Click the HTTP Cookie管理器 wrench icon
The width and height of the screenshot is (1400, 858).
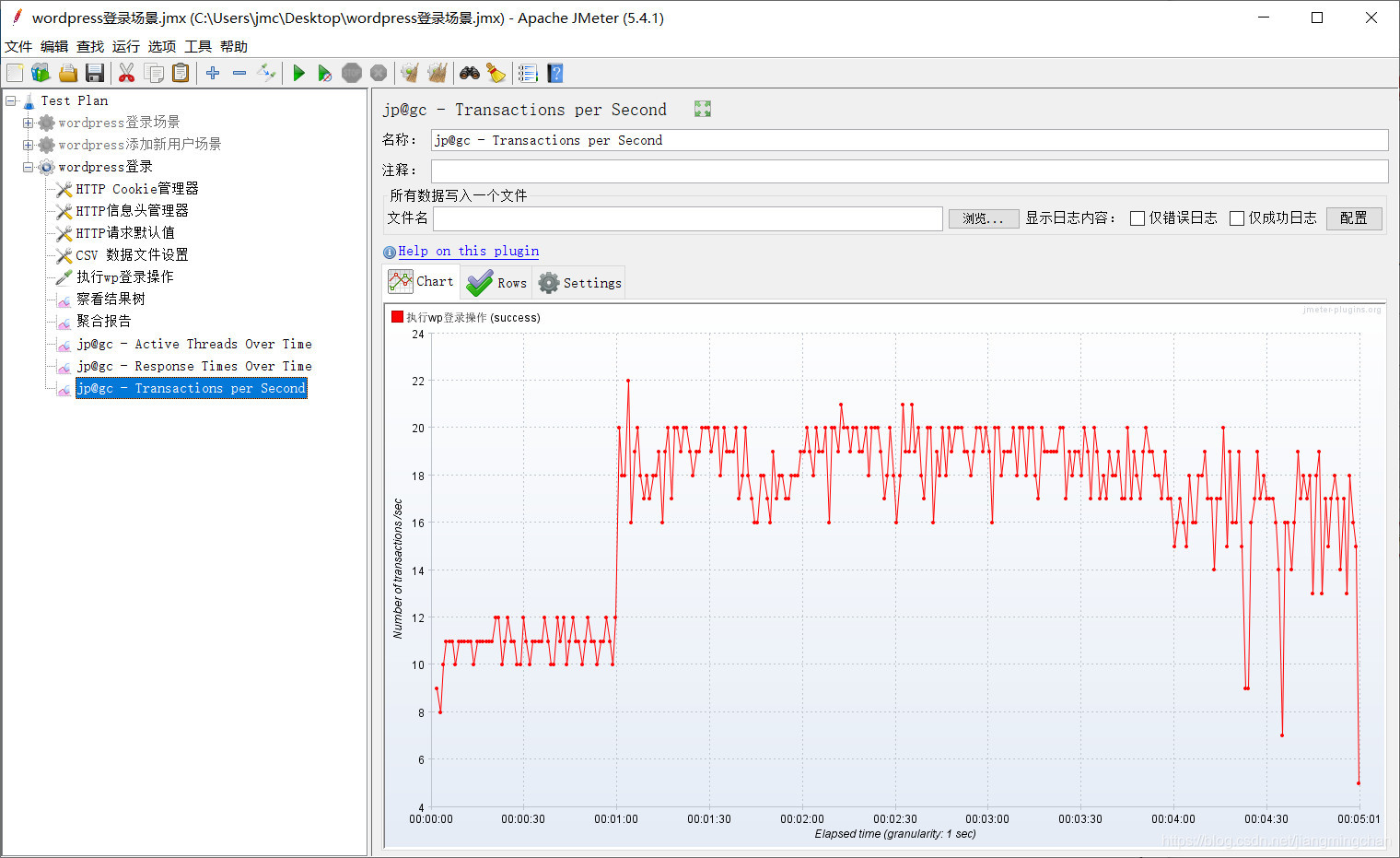click(x=64, y=189)
